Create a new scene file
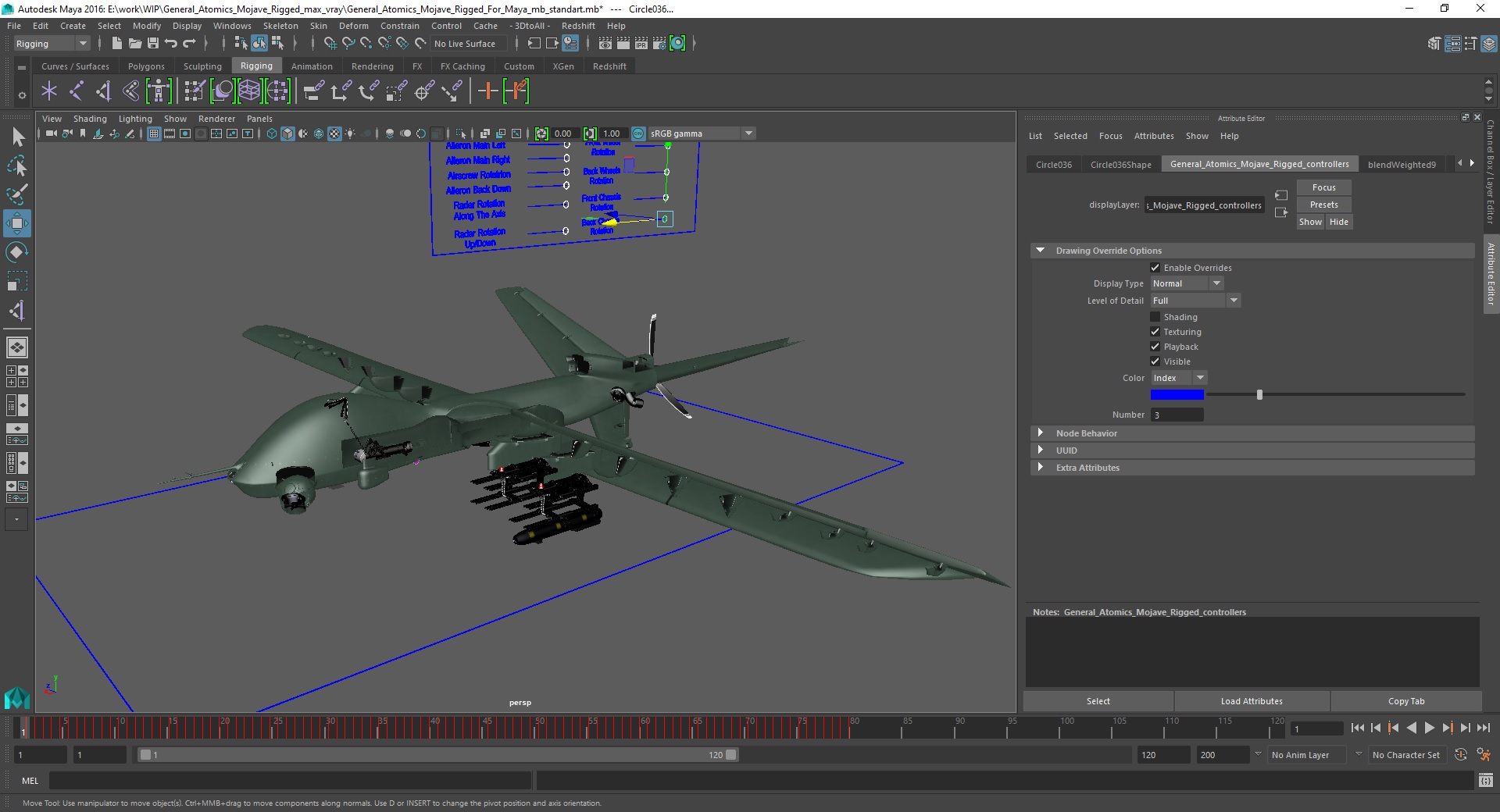The width and height of the screenshot is (1500, 812). [116, 44]
